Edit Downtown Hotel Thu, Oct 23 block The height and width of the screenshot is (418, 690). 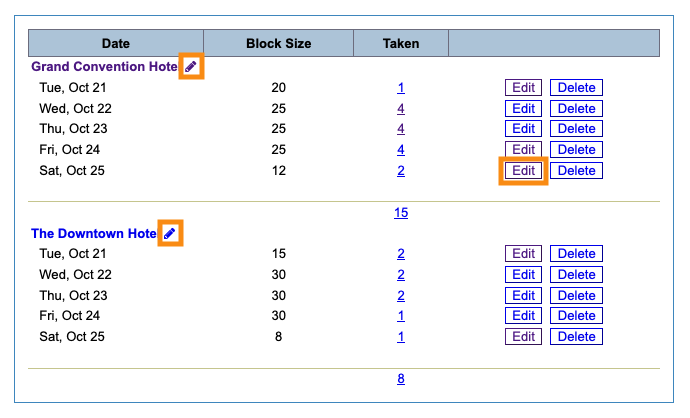(x=524, y=296)
